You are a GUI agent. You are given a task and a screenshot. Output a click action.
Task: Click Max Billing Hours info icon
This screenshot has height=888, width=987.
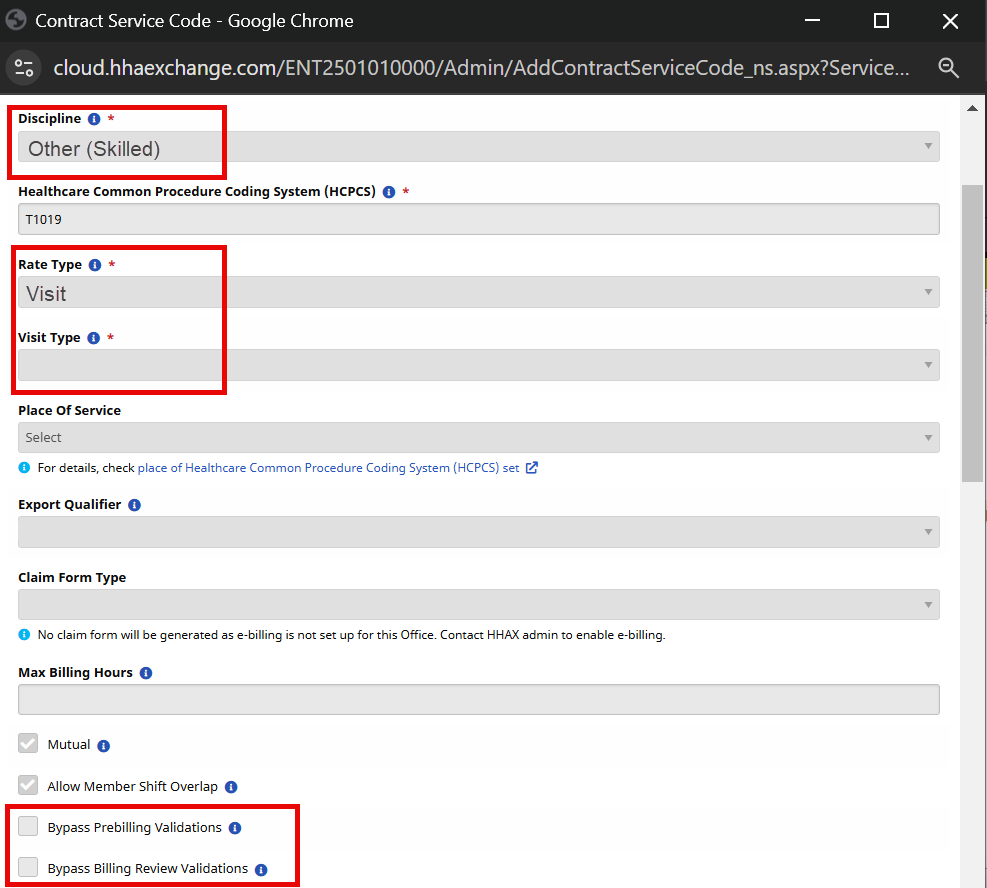(146, 673)
